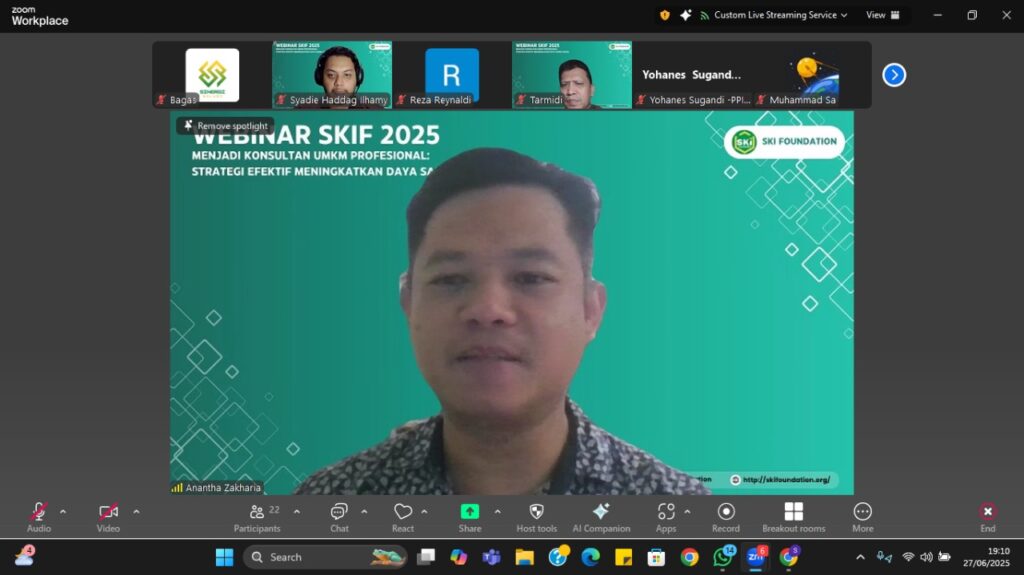Expand video settings caret beside Video
This screenshot has width=1024, height=575.
tap(136, 512)
